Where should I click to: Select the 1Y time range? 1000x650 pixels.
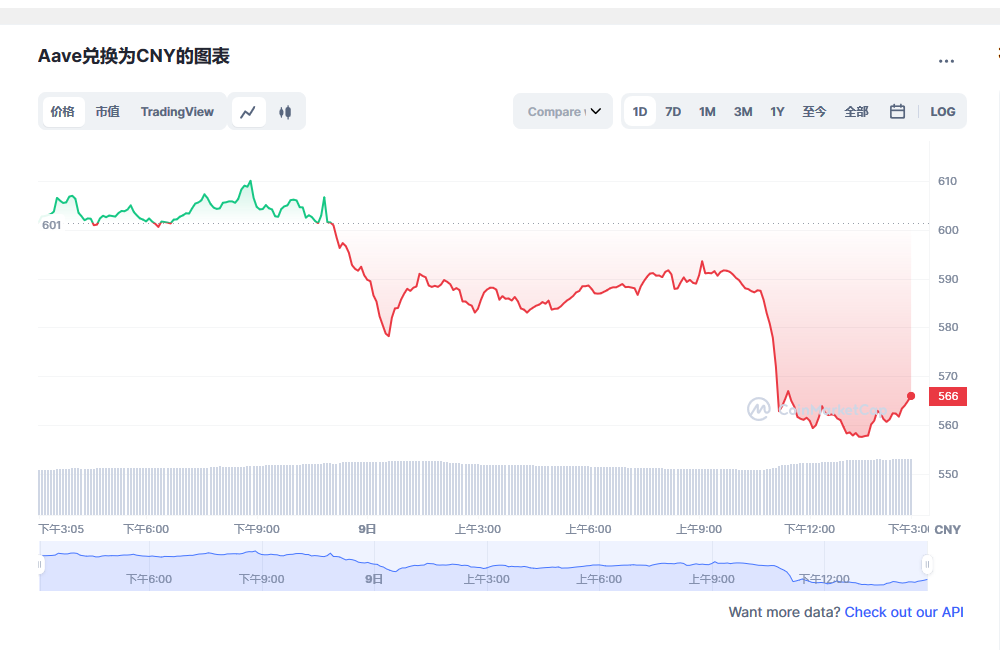(x=777, y=112)
